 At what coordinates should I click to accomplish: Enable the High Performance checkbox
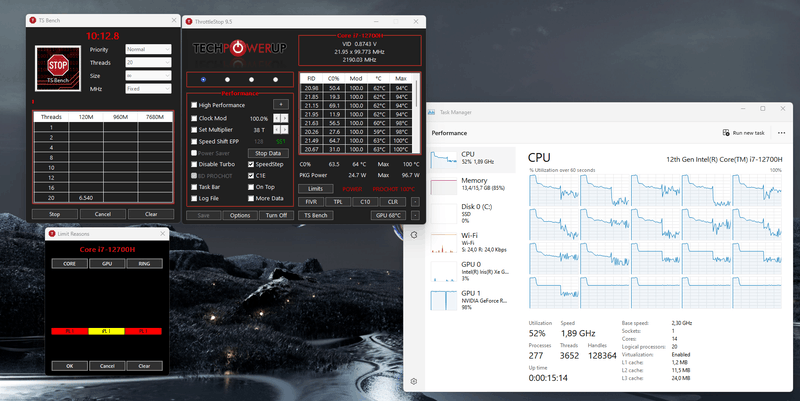(194, 105)
